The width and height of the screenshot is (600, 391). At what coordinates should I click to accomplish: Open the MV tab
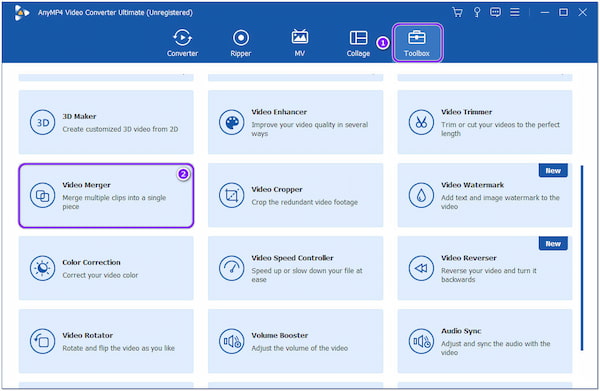[x=300, y=43]
